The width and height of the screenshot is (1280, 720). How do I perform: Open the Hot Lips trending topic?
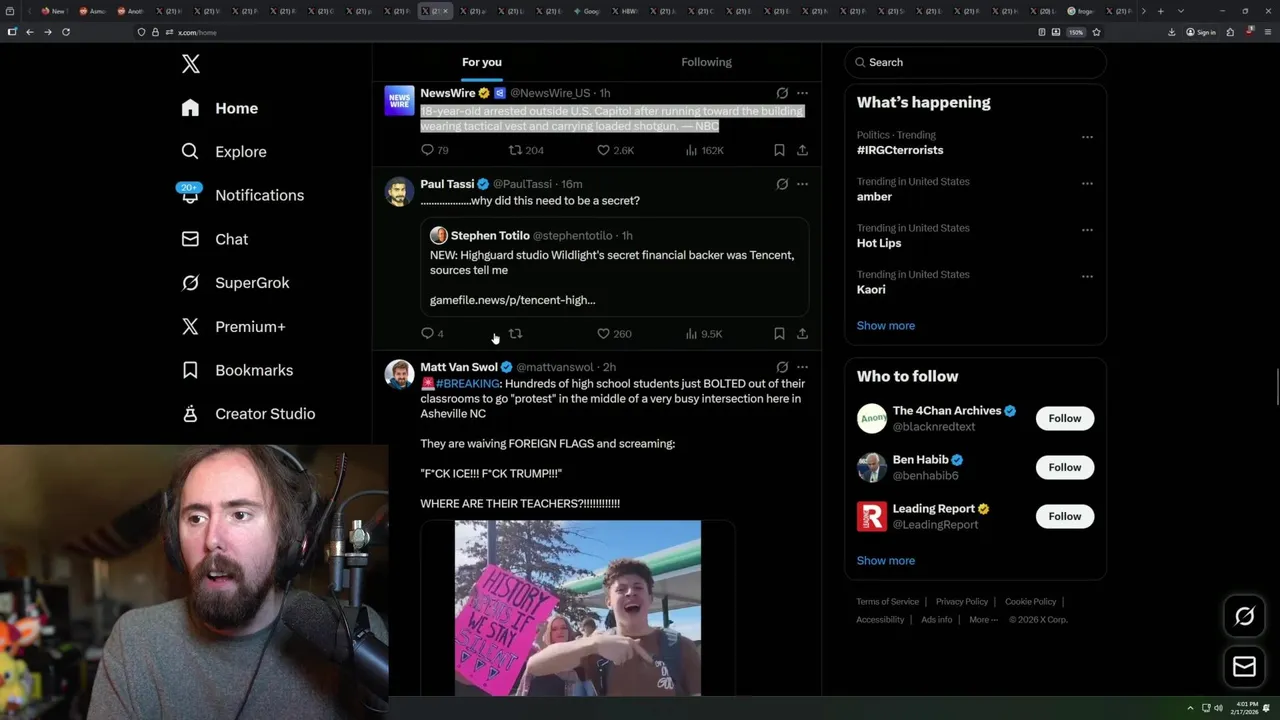pyautogui.click(x=879, y=243)
